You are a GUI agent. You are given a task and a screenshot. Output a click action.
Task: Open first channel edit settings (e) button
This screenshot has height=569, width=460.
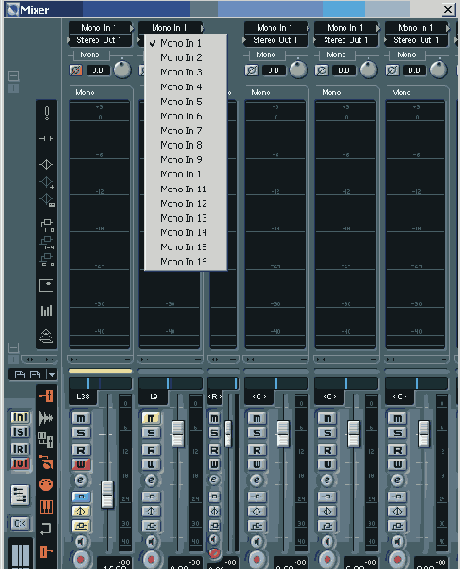pos(81,480)
